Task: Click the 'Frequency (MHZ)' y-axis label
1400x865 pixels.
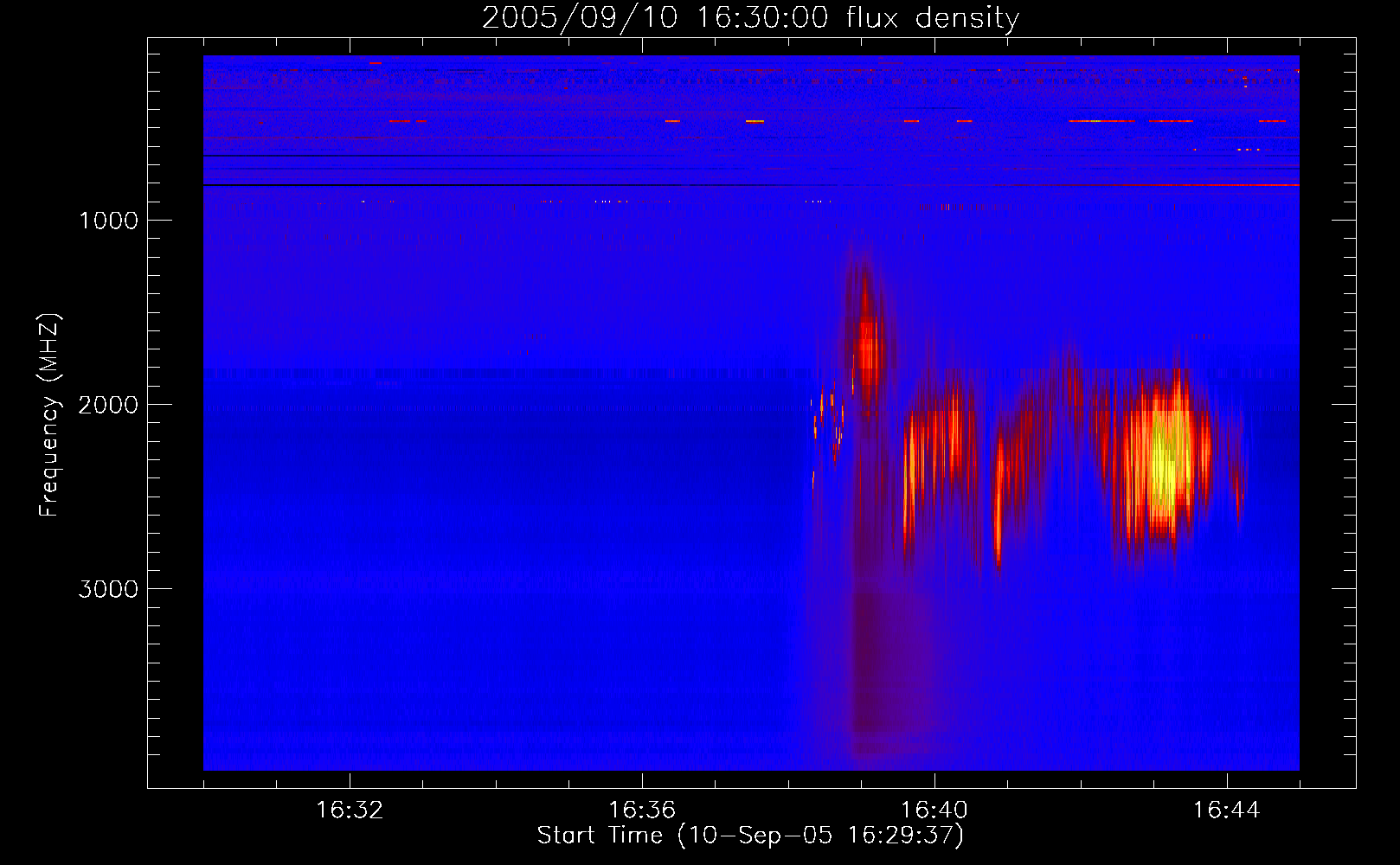Action: pos(50,415)
